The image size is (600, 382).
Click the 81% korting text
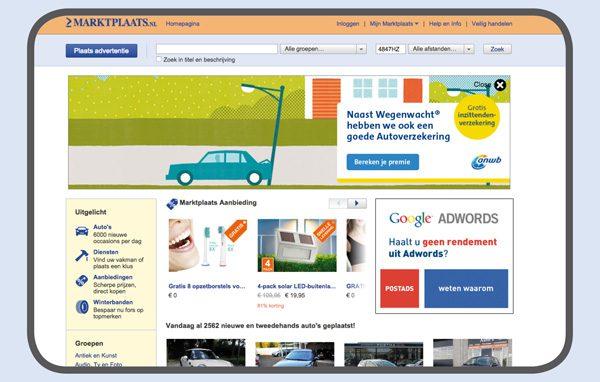click(271, 306)
